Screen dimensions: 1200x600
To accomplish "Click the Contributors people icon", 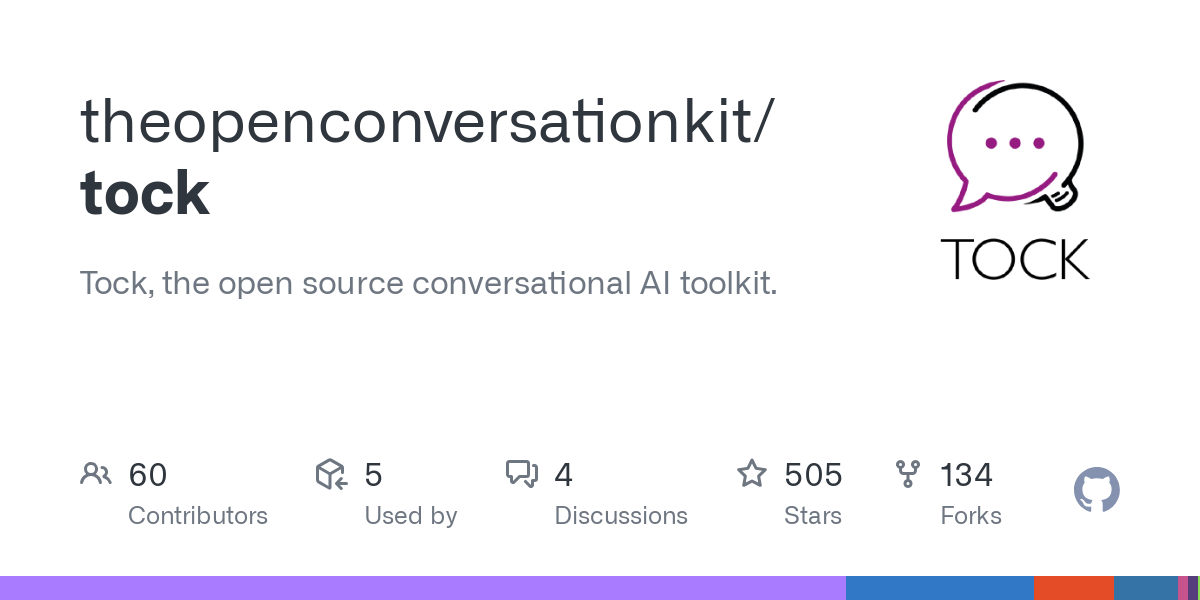I will [x=96, y=474].
